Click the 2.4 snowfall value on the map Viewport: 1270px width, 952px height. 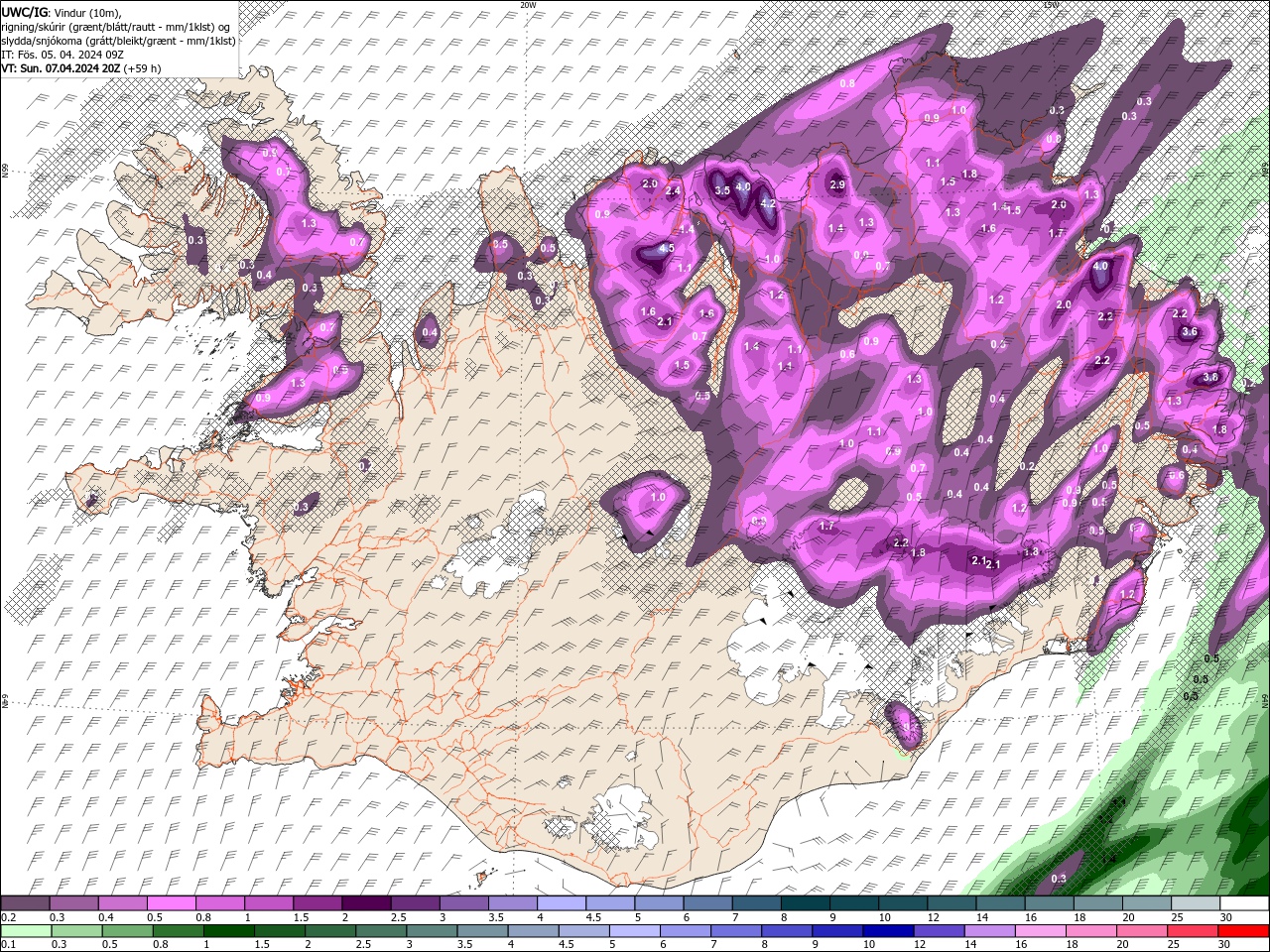point(673,190)
